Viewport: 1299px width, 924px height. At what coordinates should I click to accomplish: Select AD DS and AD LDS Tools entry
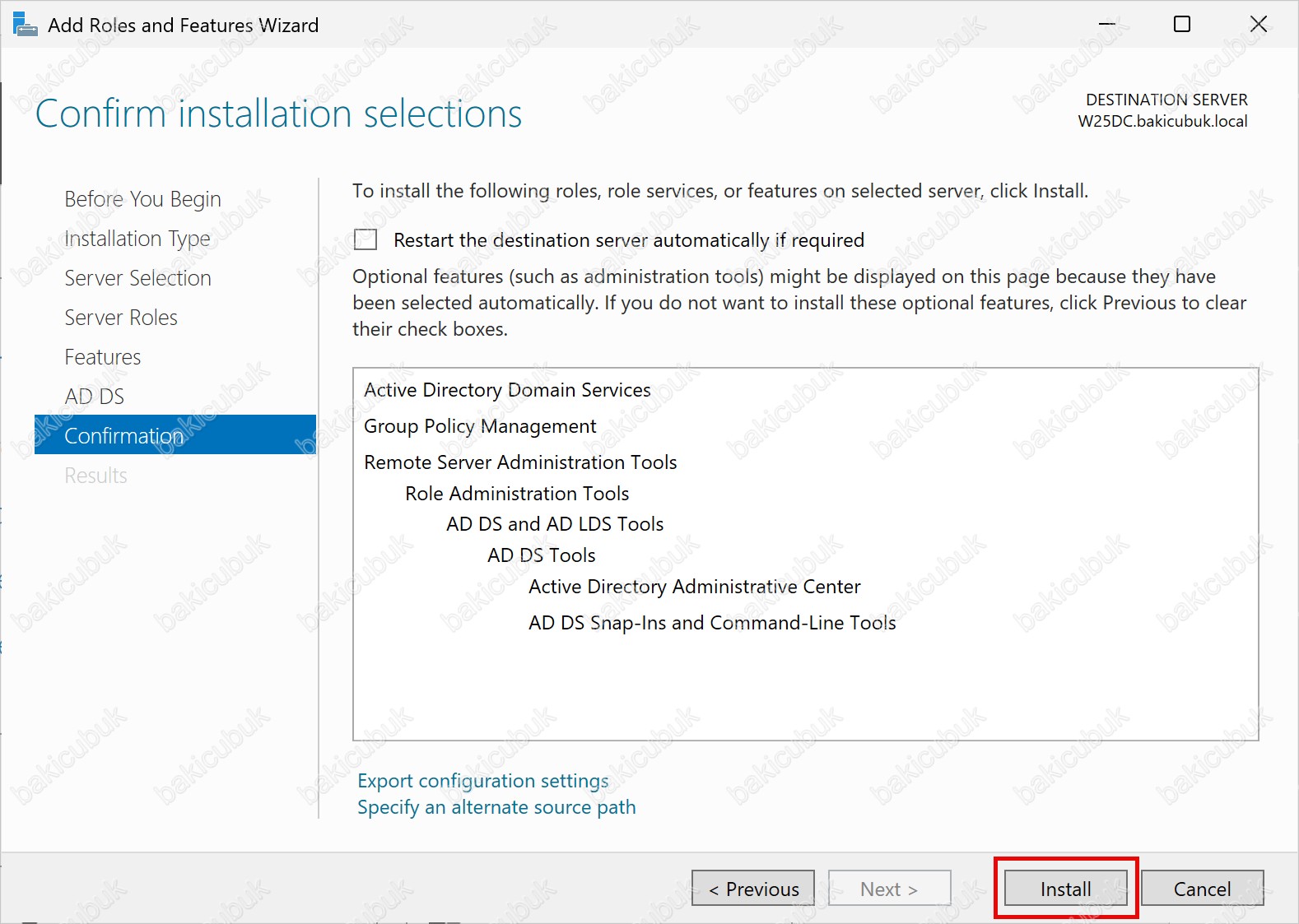555,524
